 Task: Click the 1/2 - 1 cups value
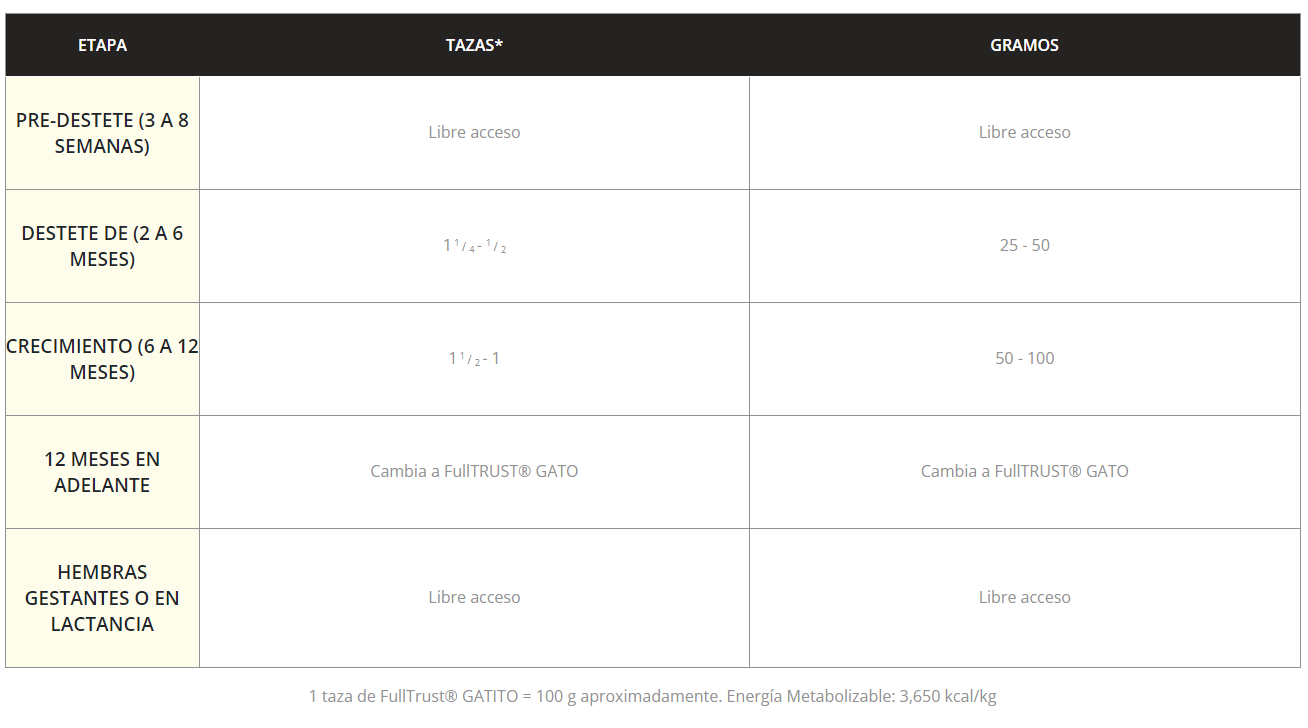(x=474, y=359)
